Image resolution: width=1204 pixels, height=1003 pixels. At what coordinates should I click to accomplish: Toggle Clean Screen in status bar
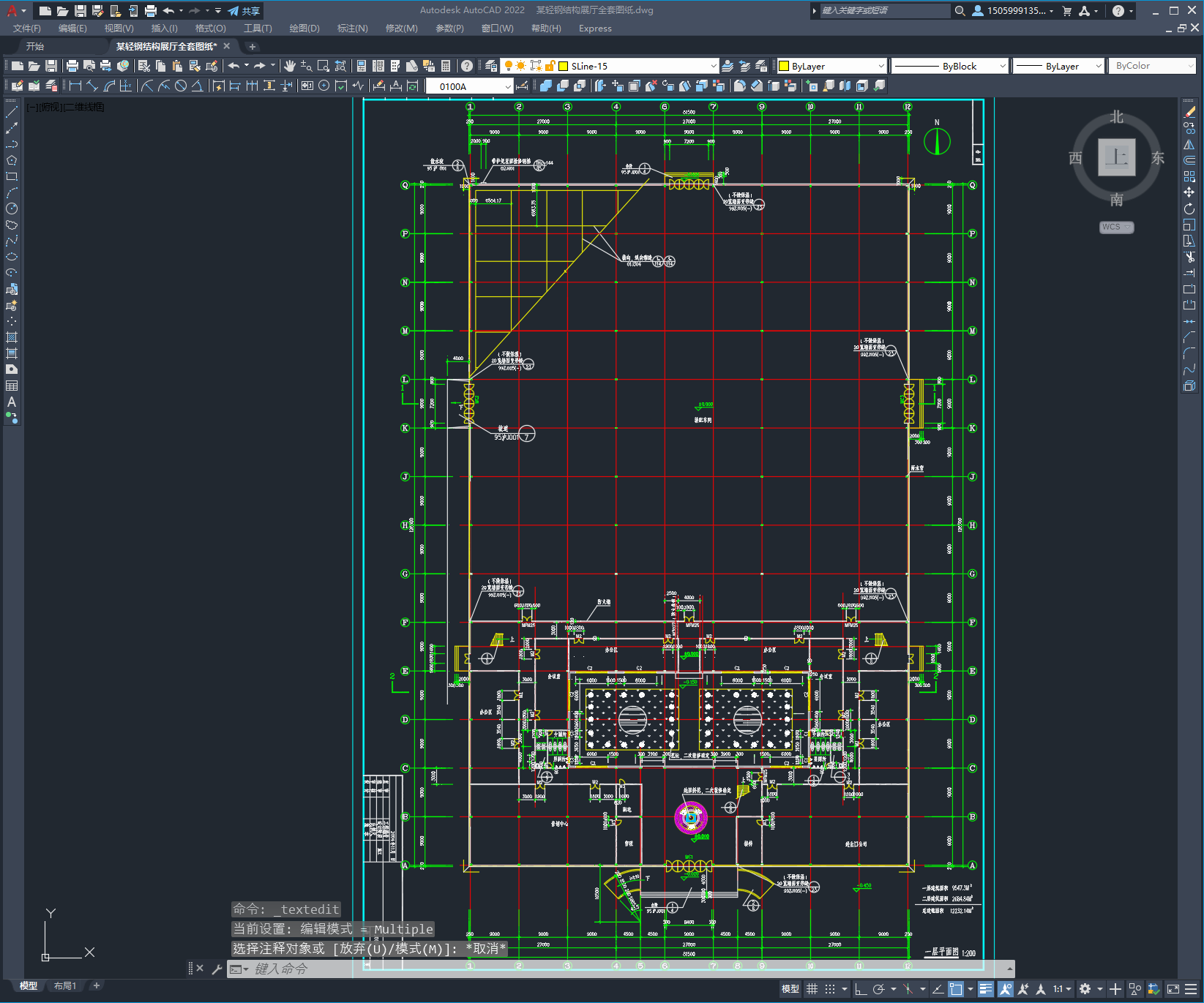pyautogui.click(x=1173, y=989)
